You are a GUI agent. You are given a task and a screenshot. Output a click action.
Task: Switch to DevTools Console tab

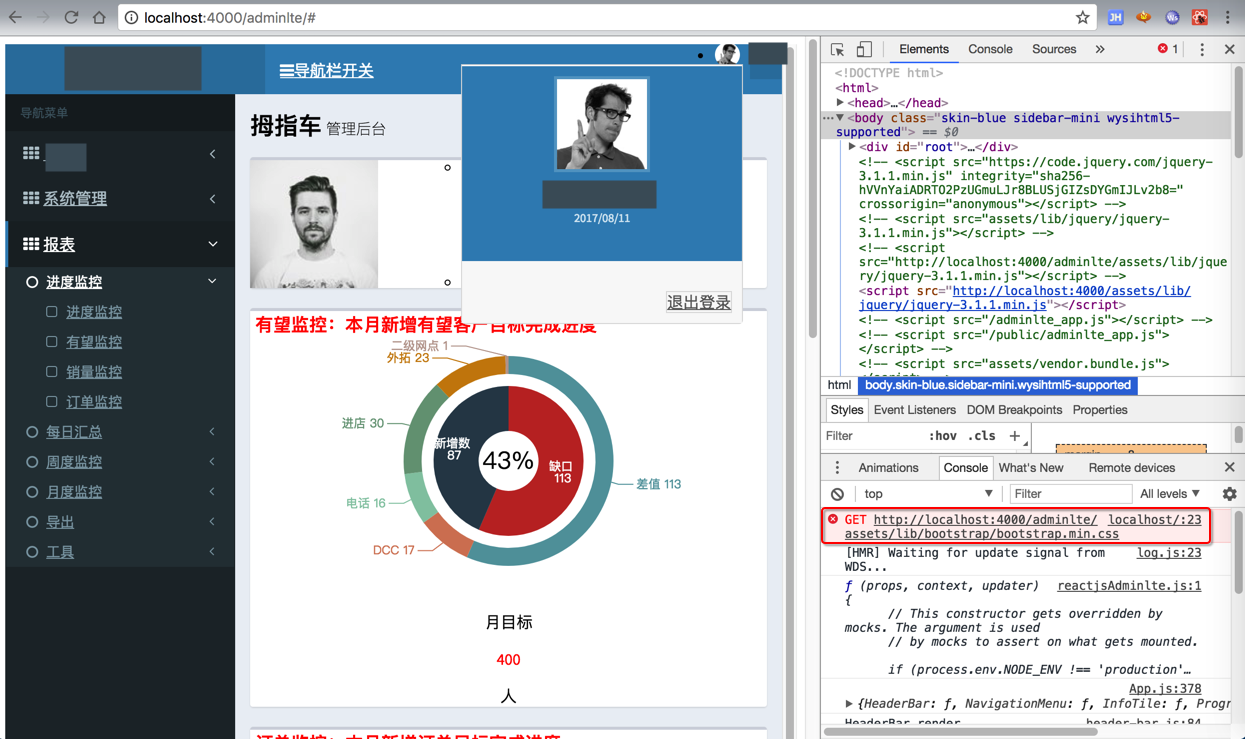pyautogui.click(x=990, y=49)
